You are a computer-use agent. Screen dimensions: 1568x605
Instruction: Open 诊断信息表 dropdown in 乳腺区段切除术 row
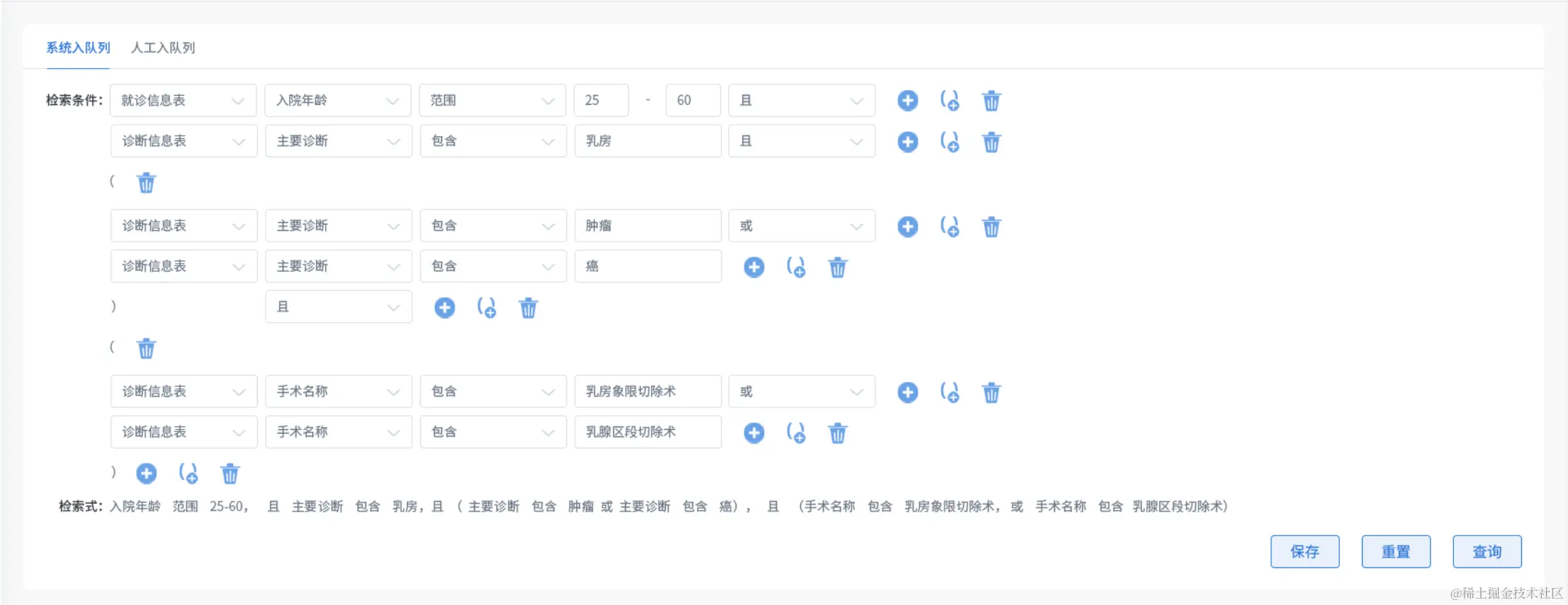[184, 432]
